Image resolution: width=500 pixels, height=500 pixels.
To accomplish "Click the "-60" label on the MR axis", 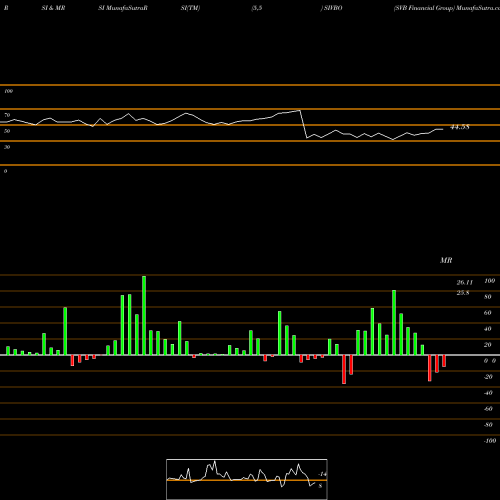I will [488, 409].
